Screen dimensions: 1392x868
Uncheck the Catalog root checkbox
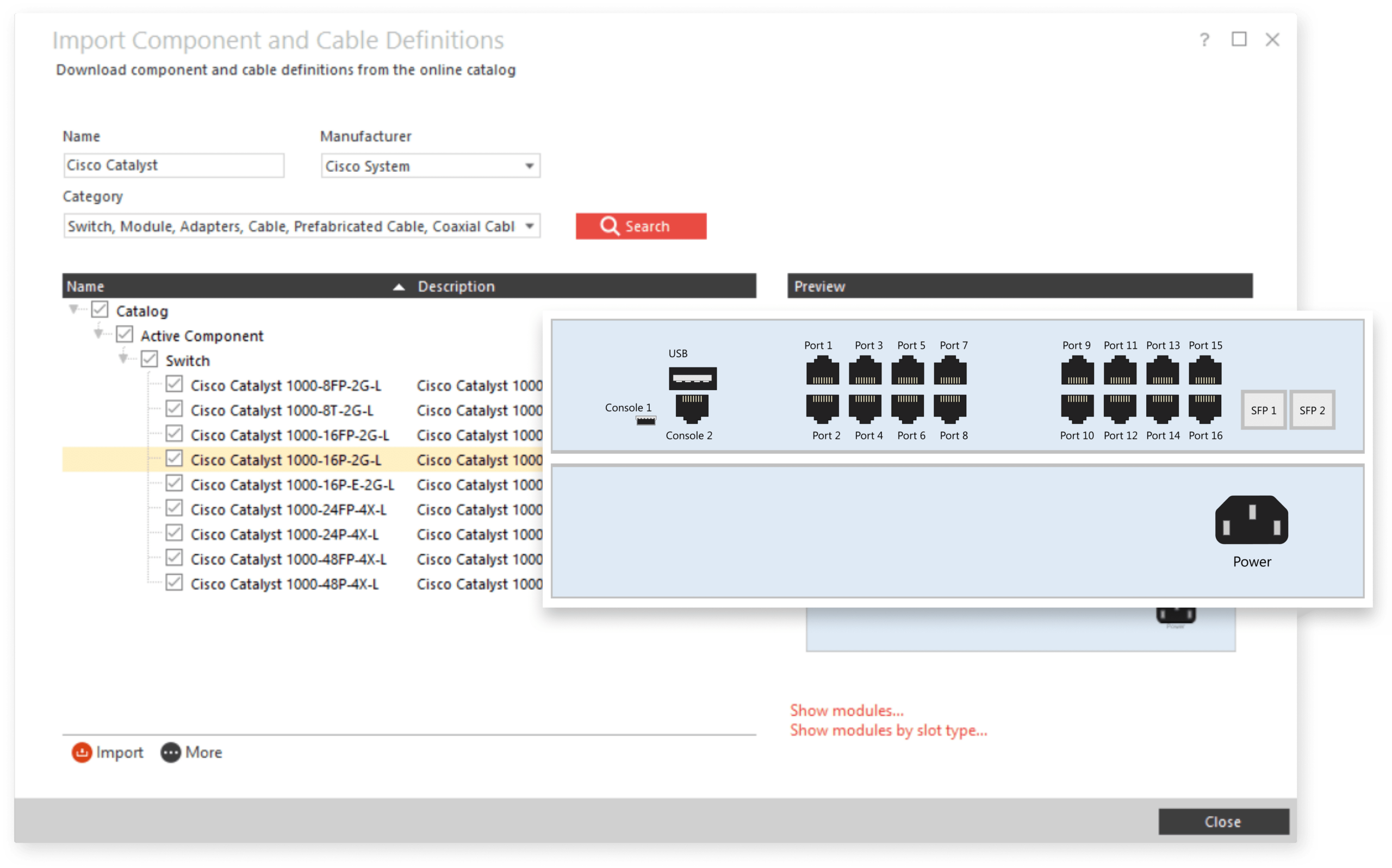click(100, 309)
